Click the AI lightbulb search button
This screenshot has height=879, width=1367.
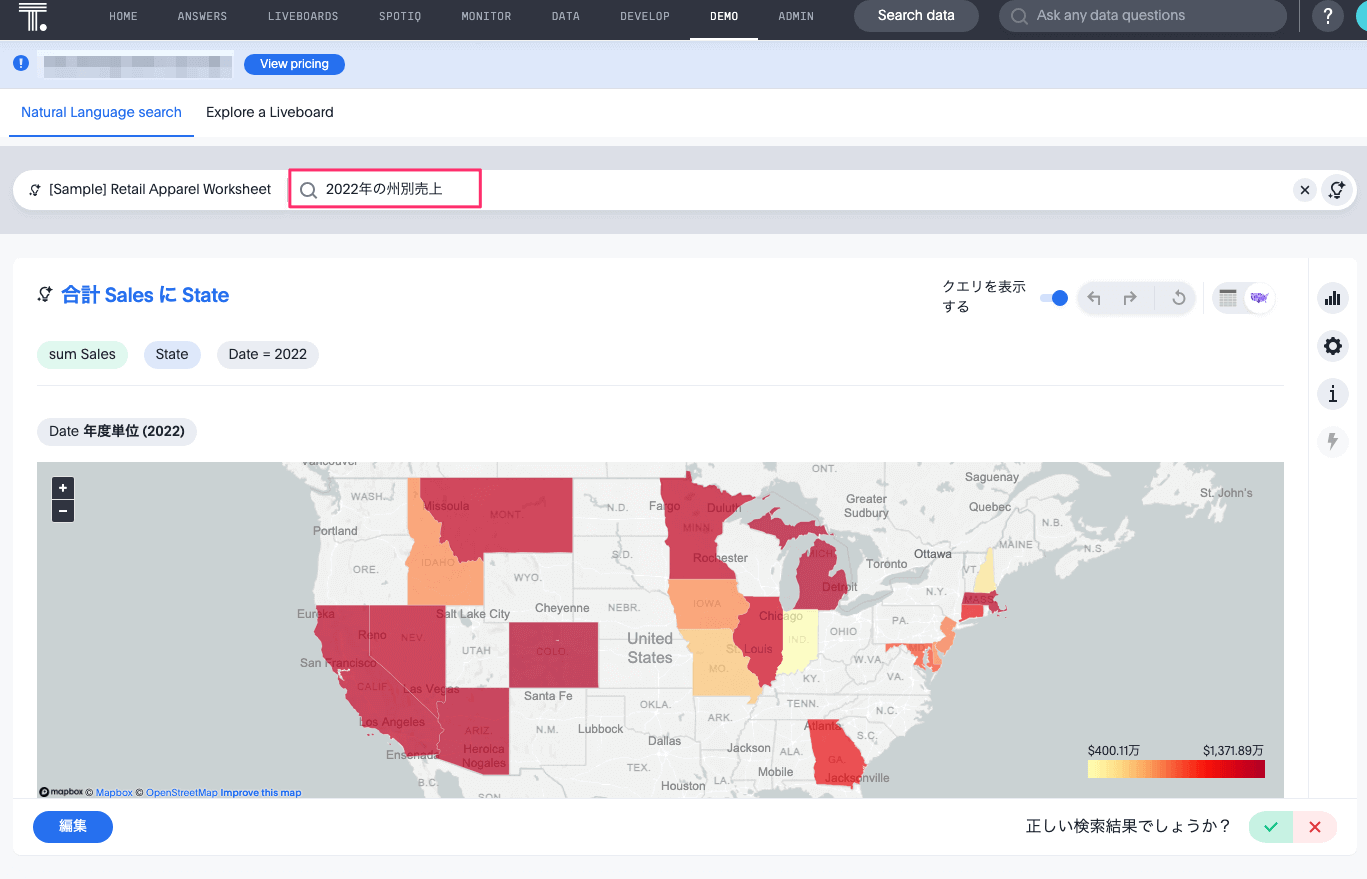point(1337,190)
